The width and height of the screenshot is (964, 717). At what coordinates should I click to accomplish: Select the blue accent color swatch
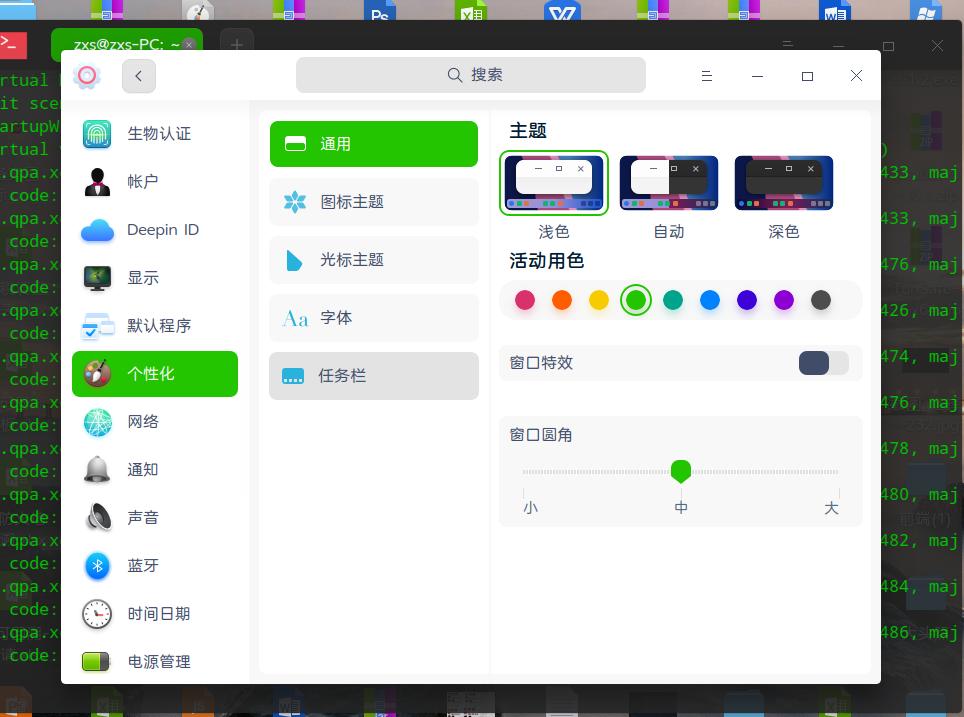[710, 299]
